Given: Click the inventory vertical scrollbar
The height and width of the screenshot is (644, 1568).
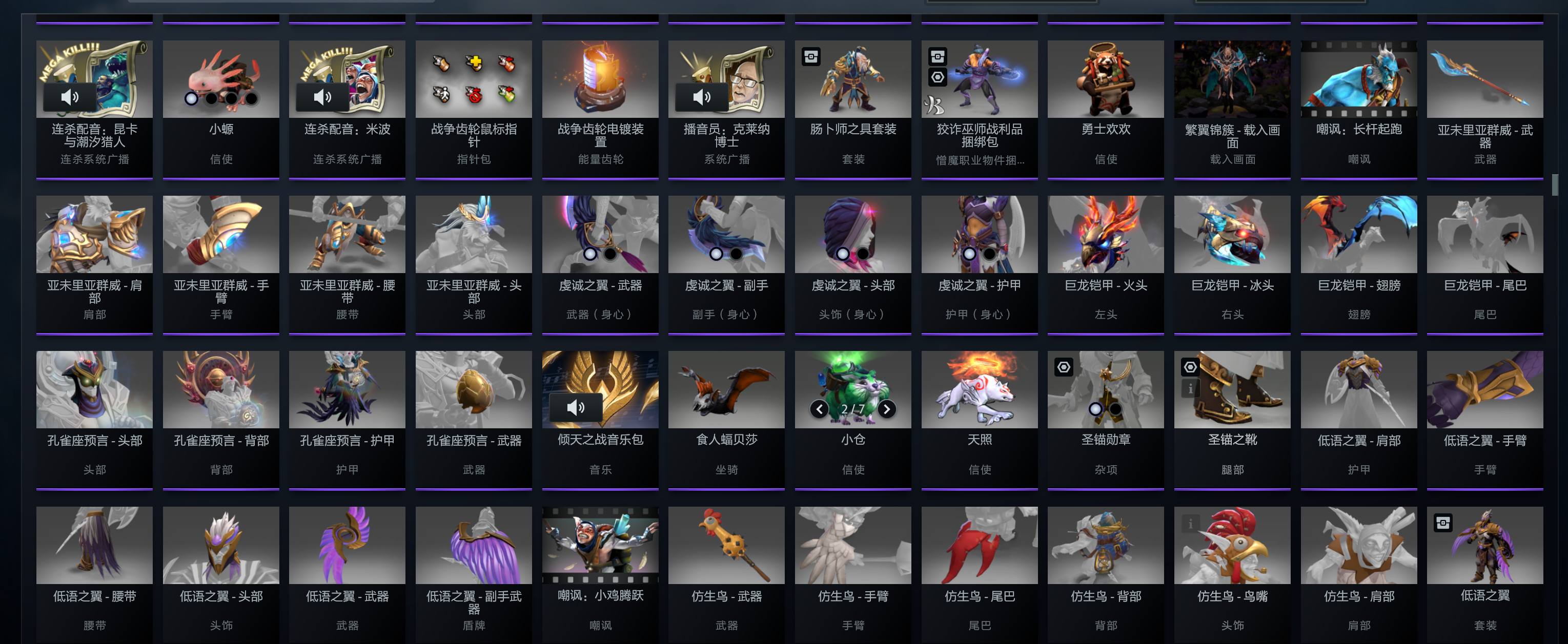Looking at the screenshot, I should click(x=1555, y=185).
